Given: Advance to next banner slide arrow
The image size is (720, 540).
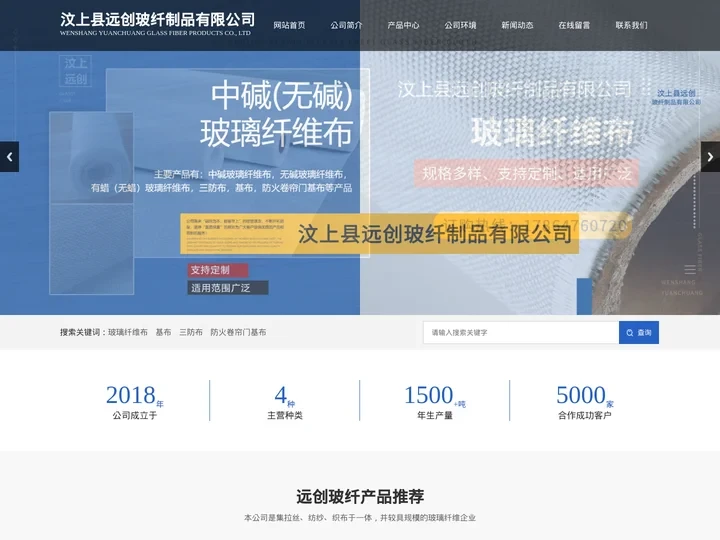Looking at the screenshot, I should click(710, 157).
